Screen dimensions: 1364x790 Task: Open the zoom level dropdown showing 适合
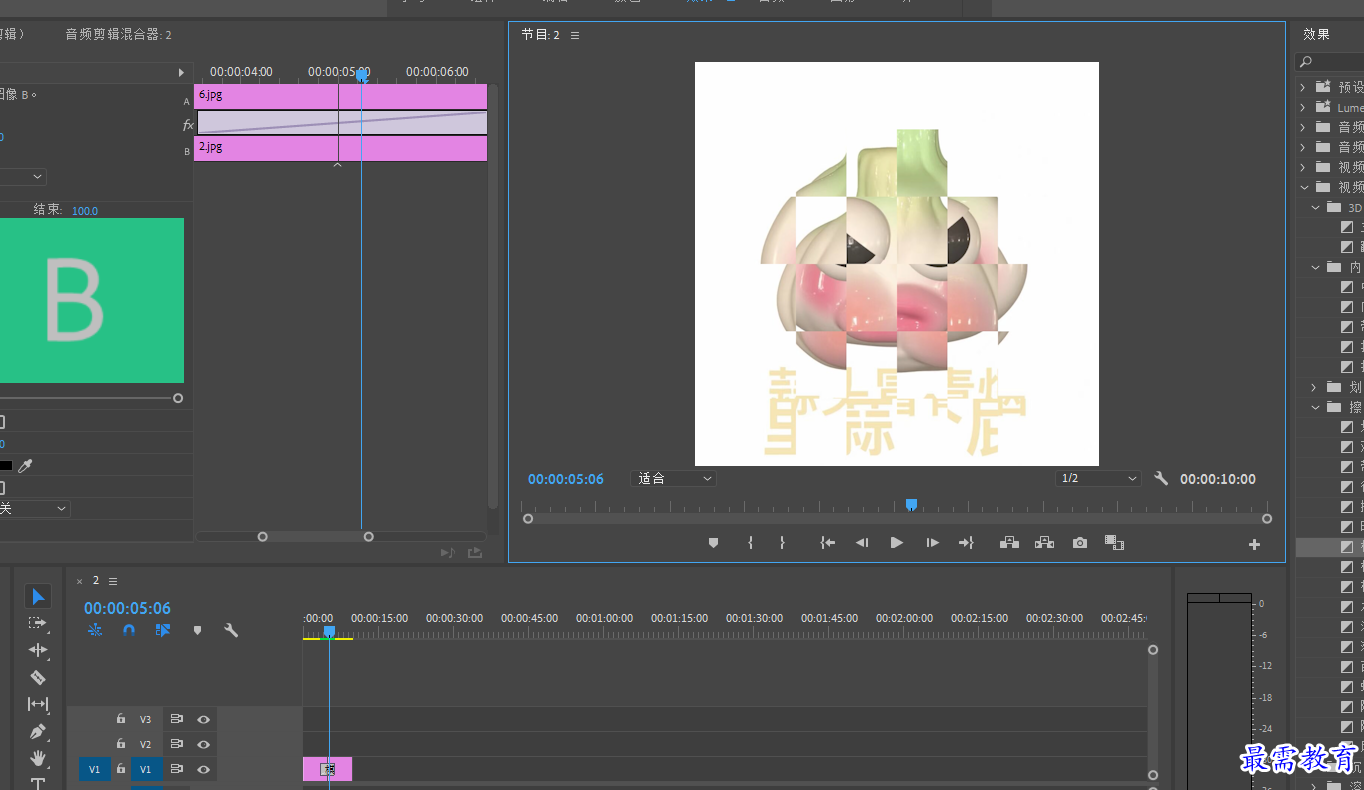672,479
